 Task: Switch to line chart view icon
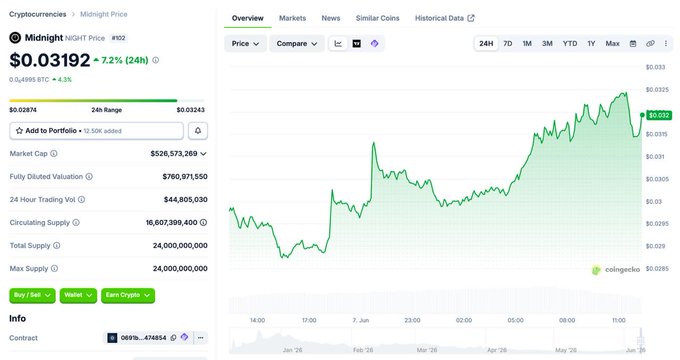pyautogui.click(x=338, y=43)
